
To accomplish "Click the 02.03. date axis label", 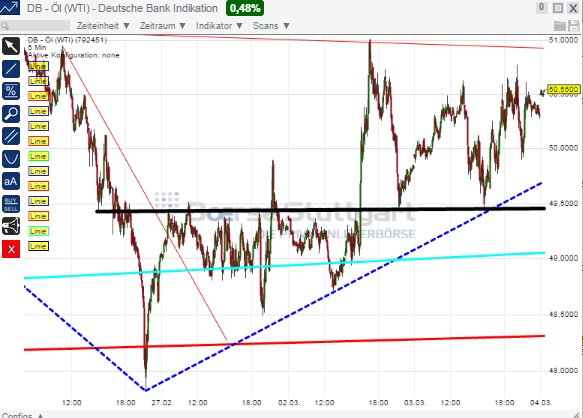I will 289,403.
